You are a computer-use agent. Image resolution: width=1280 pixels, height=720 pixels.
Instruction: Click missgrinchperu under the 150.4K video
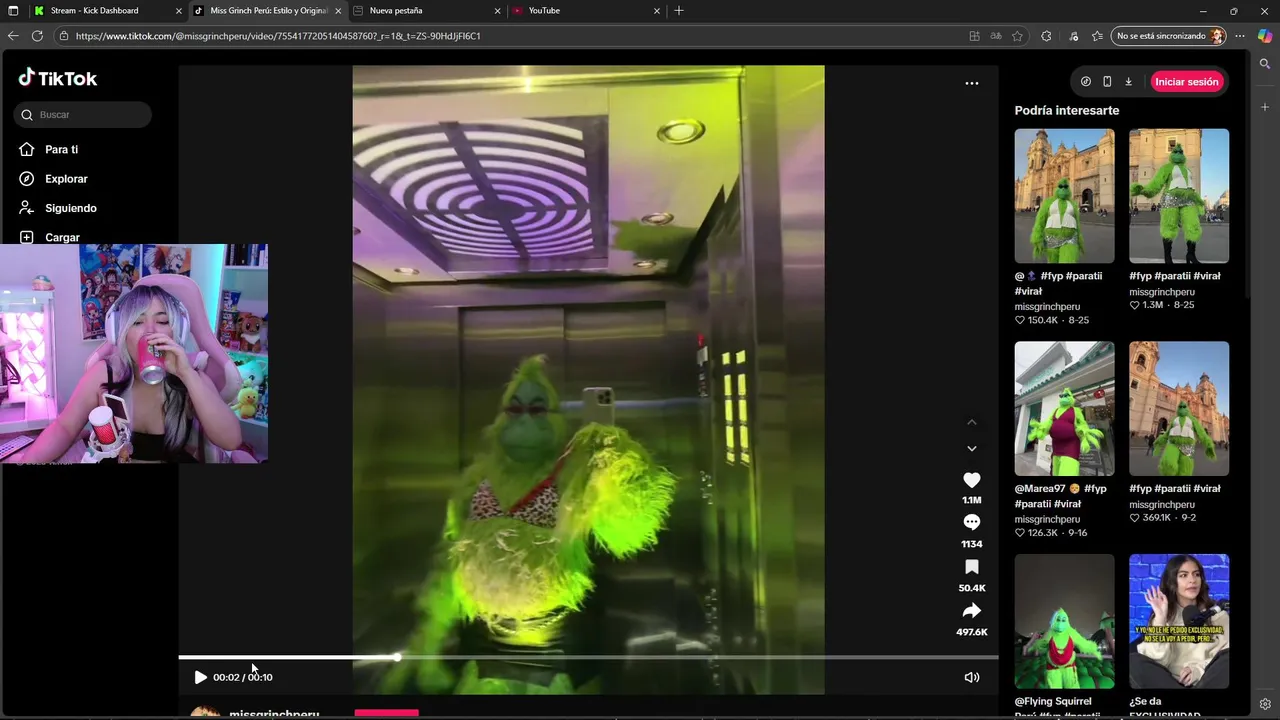tap(1047, 307)
